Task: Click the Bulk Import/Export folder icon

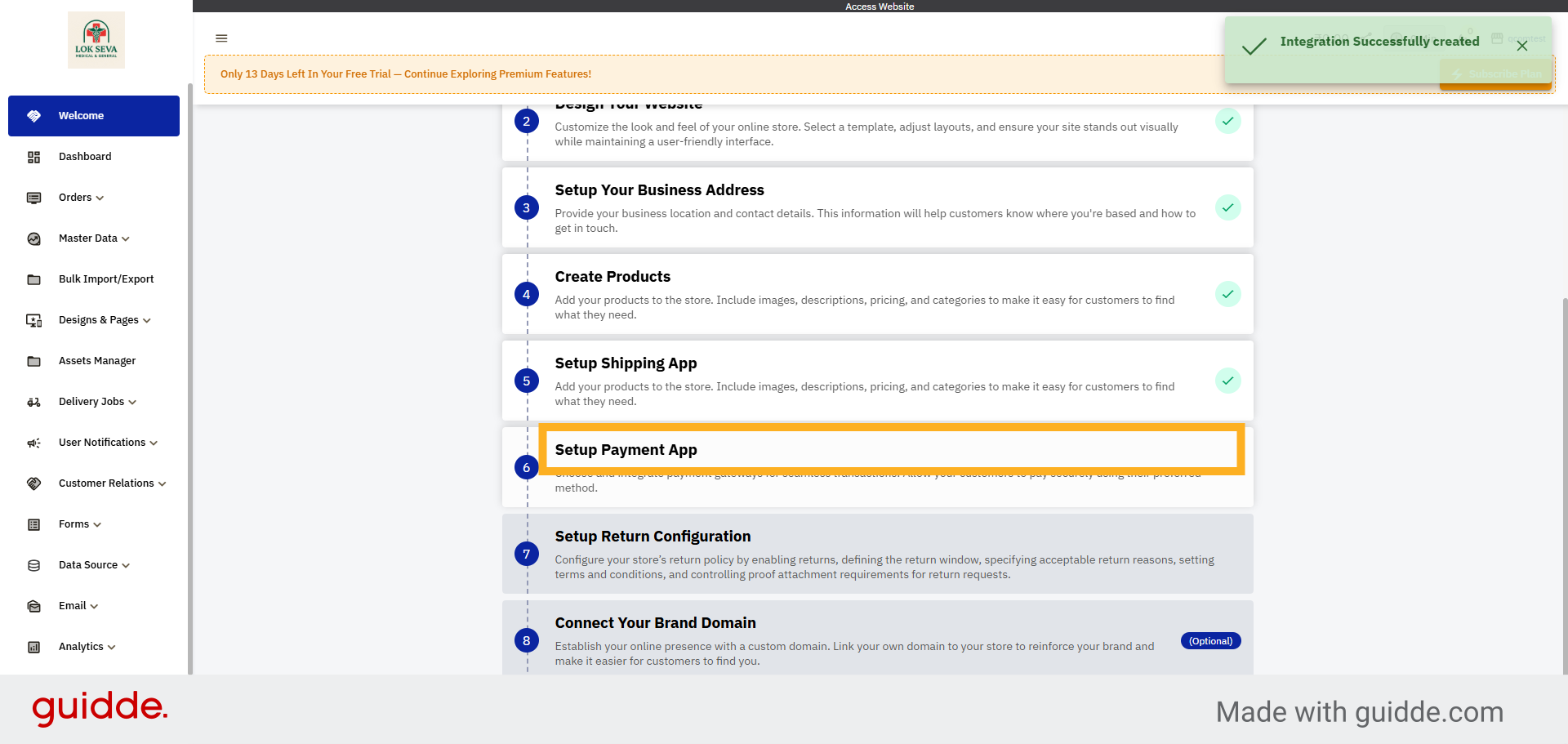Action: (33, 278)
